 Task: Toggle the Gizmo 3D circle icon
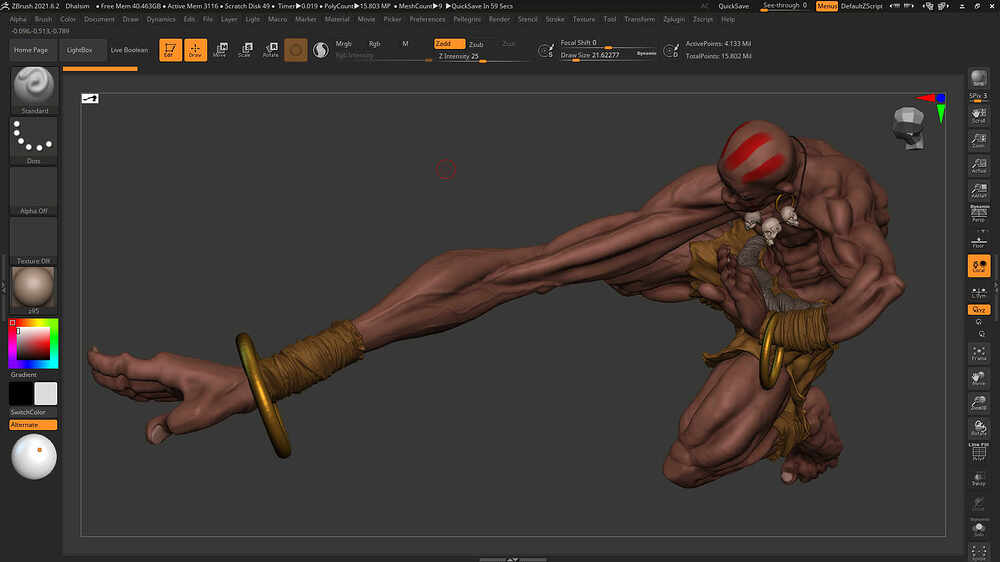[296, 50]
